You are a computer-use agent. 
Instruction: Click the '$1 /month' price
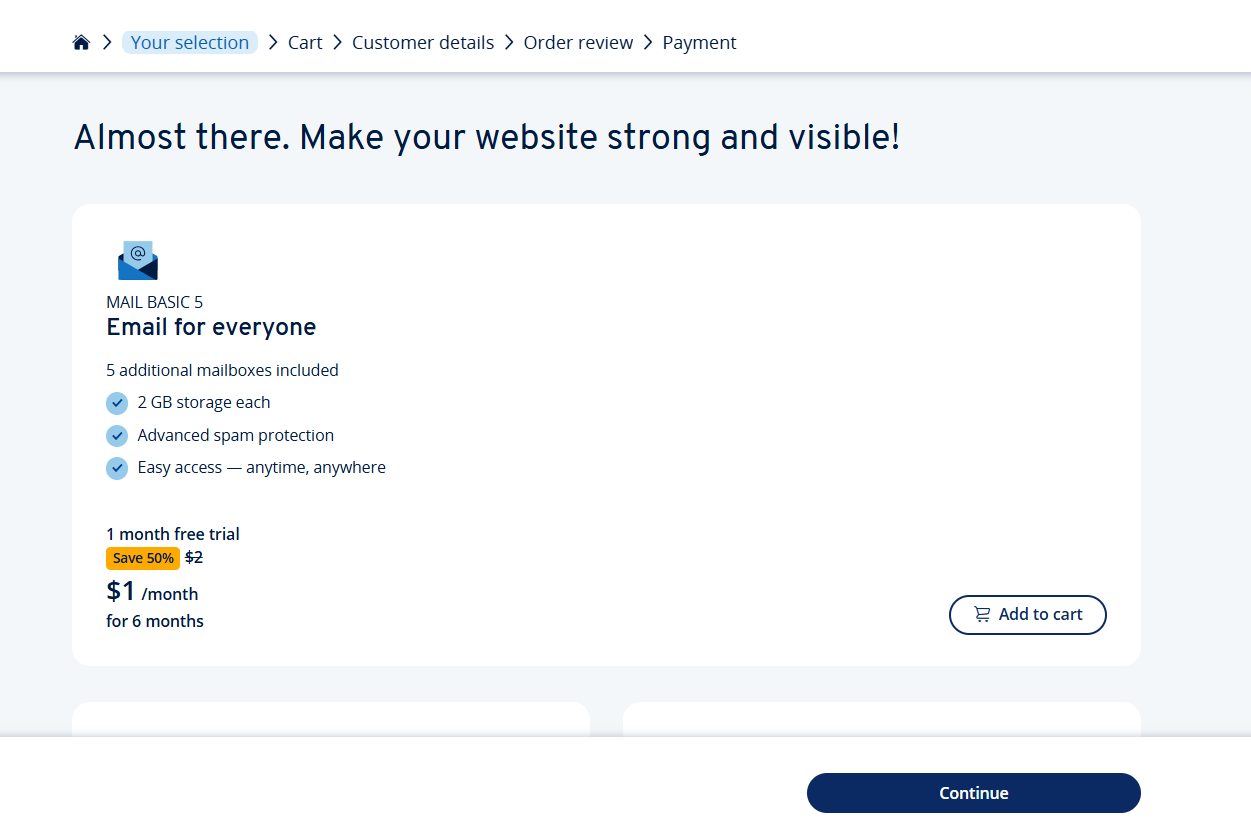tap(152, 592)
